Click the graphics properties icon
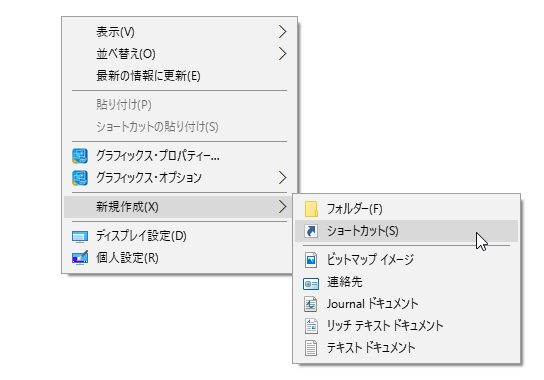 (x=80, y=156)
